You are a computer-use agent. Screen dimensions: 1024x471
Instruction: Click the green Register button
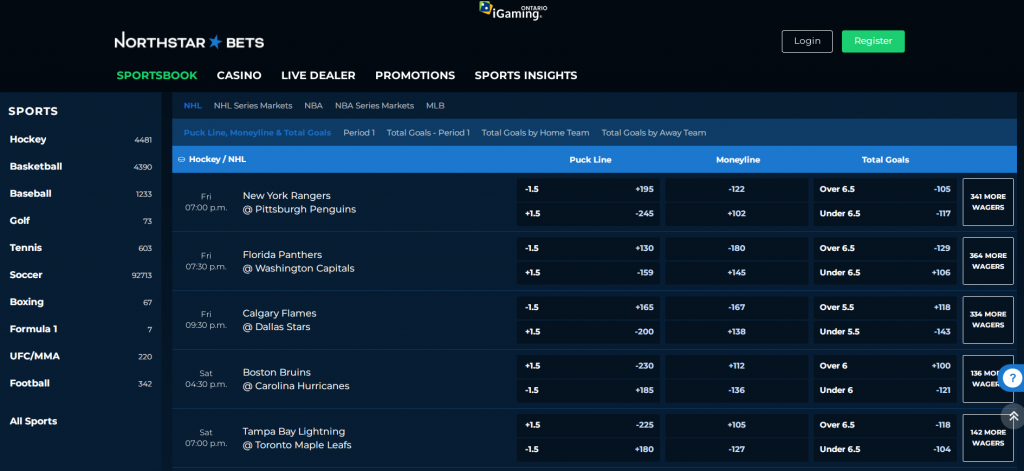click(873, 41)
